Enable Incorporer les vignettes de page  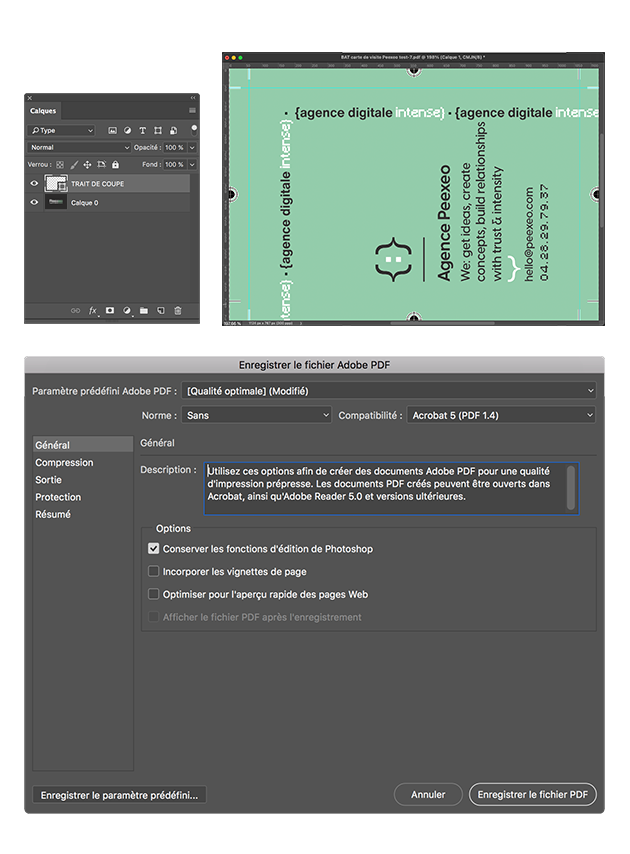coord(154,571)
